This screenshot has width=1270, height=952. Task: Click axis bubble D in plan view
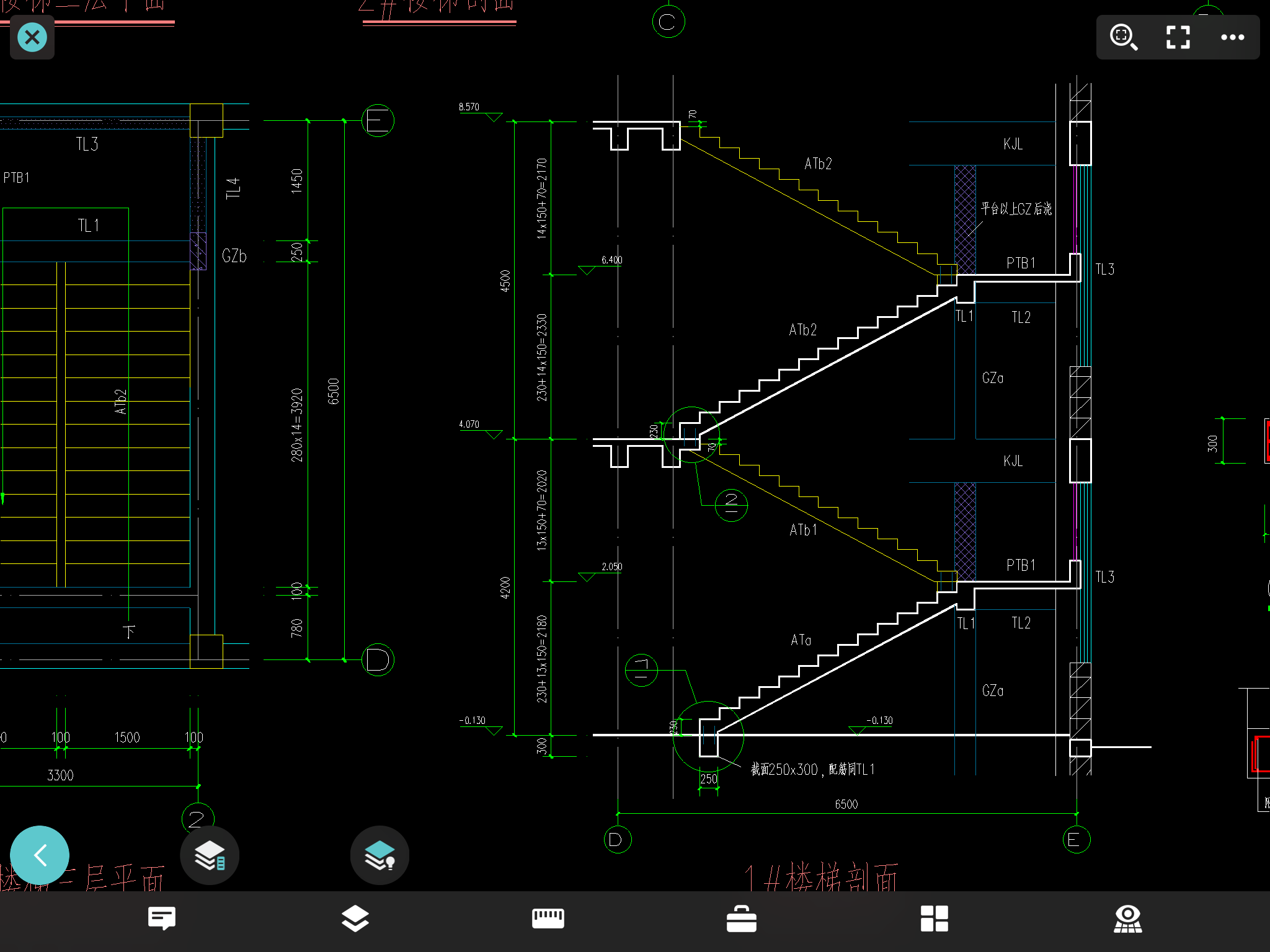(x=378, y=659)
